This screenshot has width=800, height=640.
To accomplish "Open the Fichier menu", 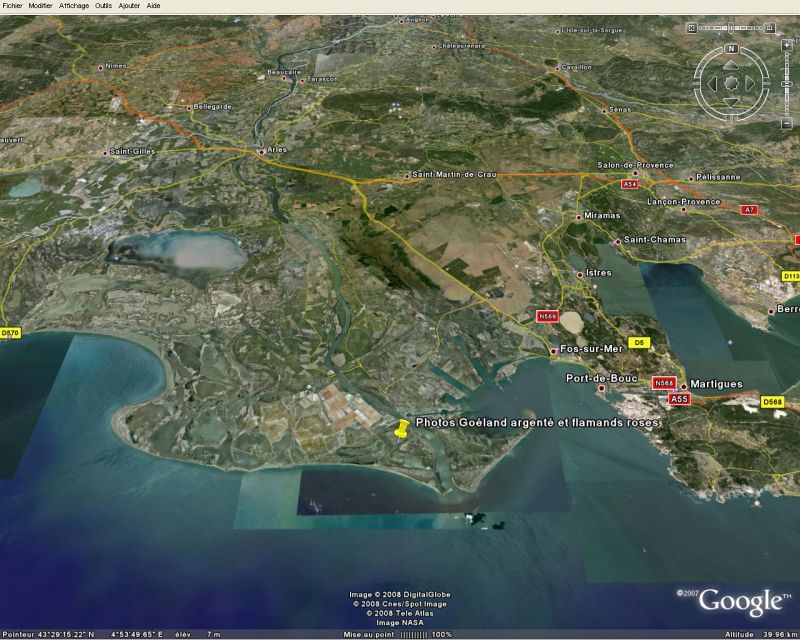I will (x=12, y=6).
